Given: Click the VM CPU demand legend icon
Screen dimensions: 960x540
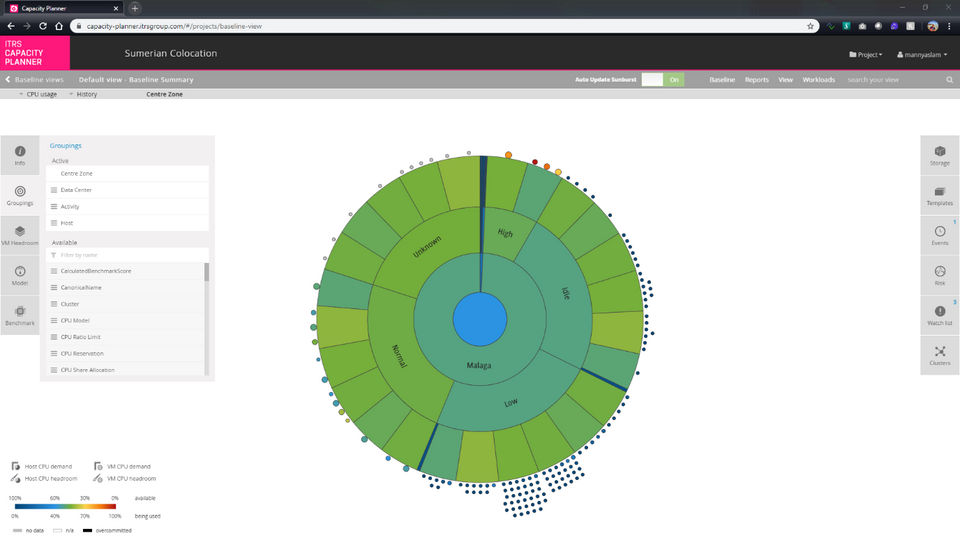Looking at the screenshot, I should pos(98,466).
